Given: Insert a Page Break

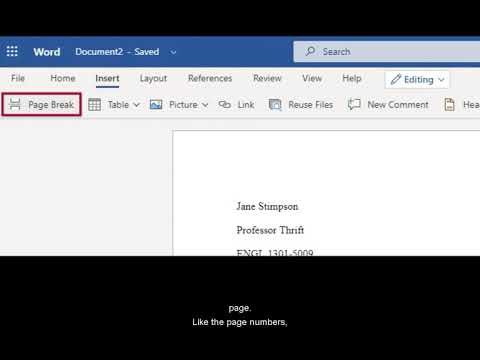Looking at the screenshot, I should point(41,105).
